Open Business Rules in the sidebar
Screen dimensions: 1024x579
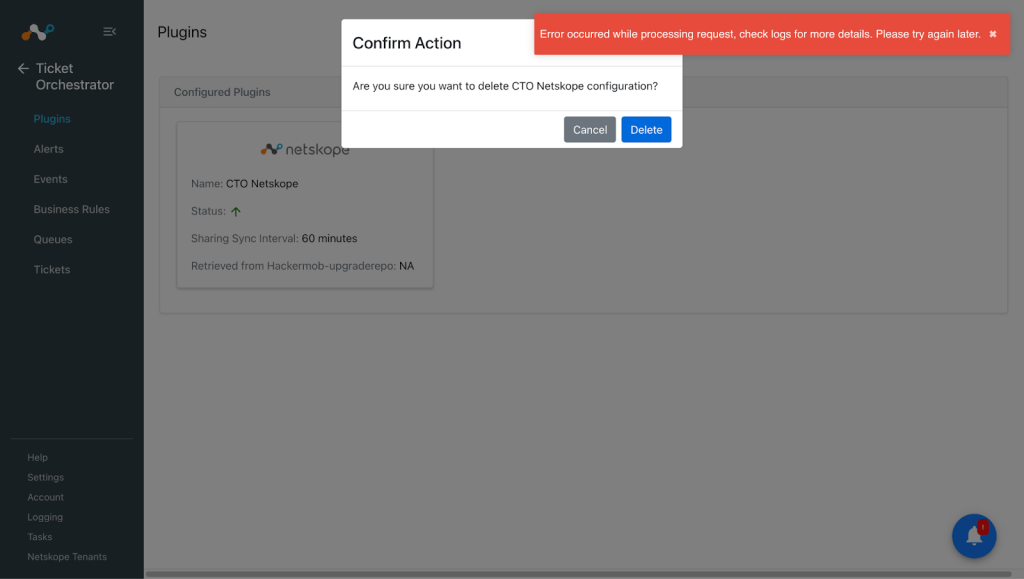(71, 209)
